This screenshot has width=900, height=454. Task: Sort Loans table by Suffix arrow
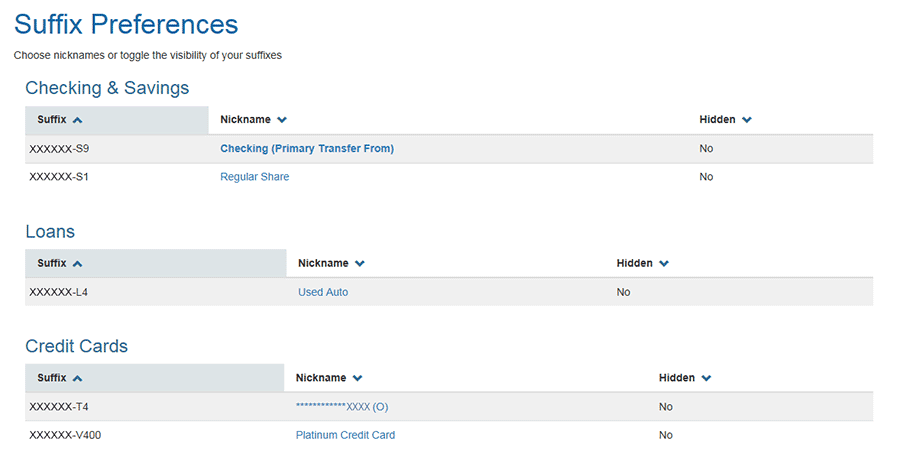78,264
